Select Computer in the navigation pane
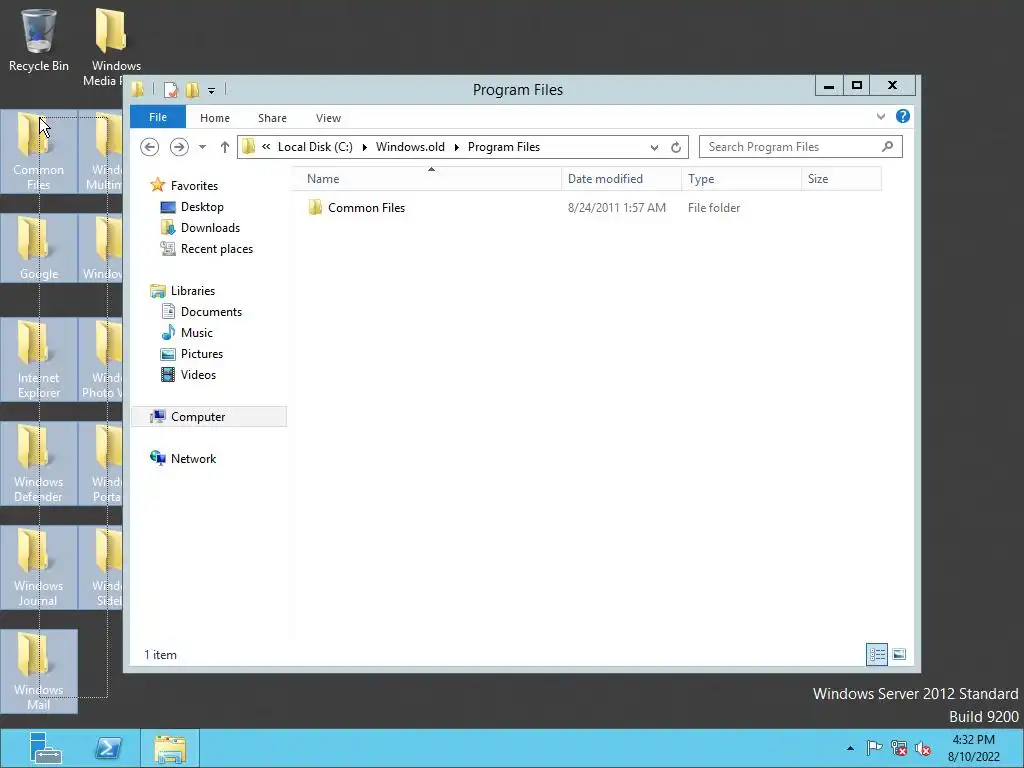 (x=209, y=417)
